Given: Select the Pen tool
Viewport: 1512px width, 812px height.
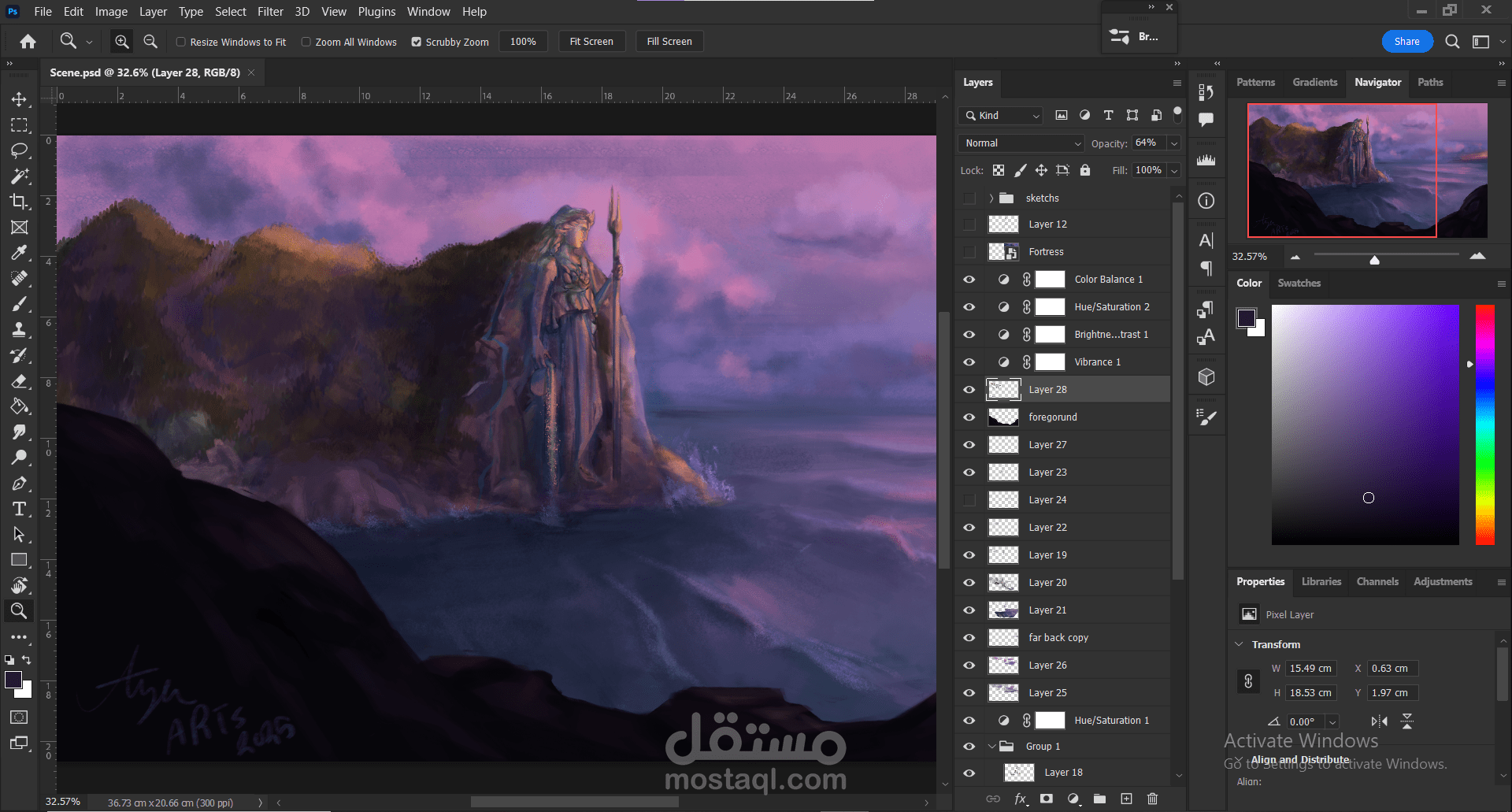Looking at the screenshot, I should click(x=19, y=484).
